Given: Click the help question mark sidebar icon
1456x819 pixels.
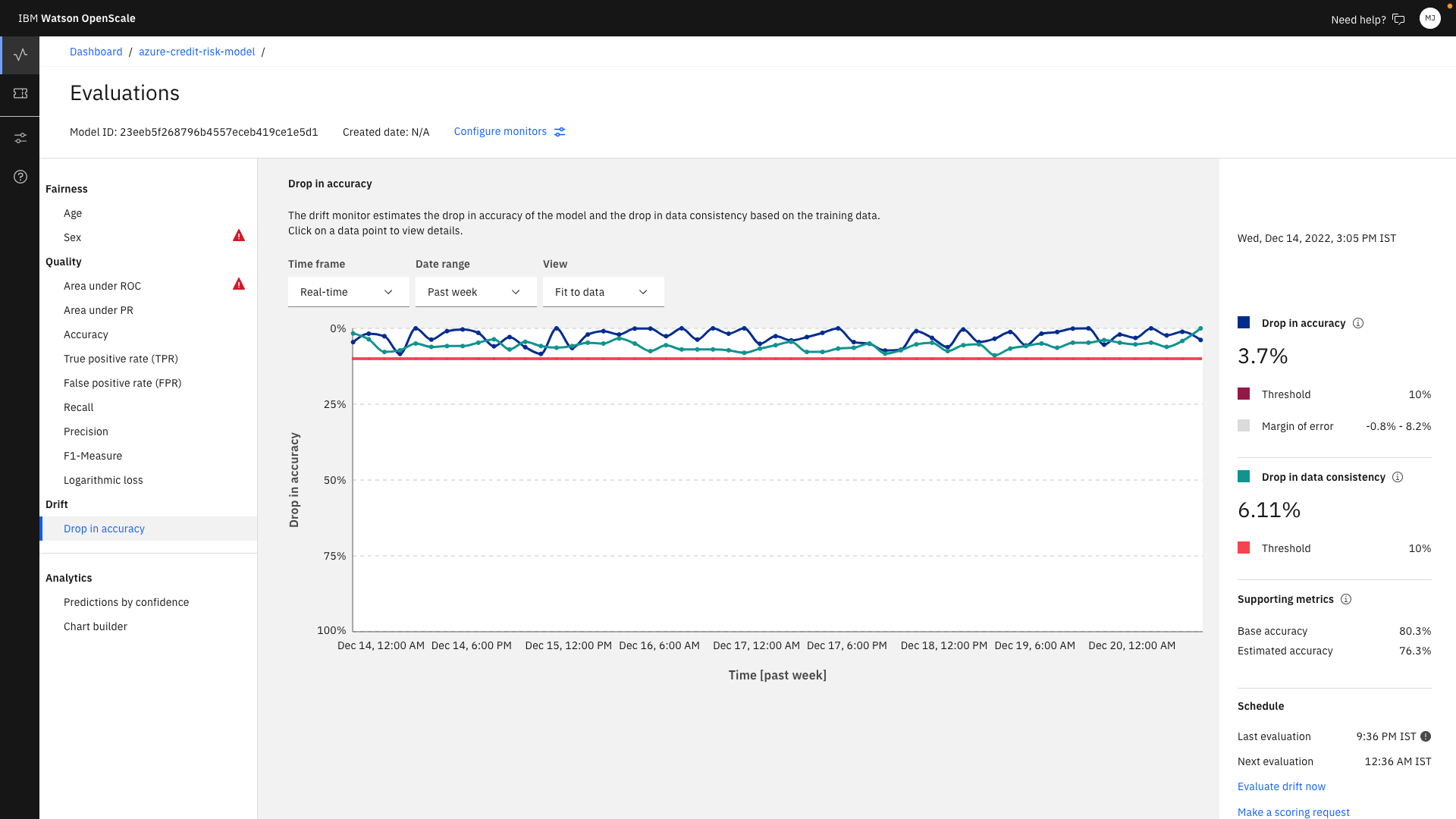Looking at the screenshot, I should (20, 177).
